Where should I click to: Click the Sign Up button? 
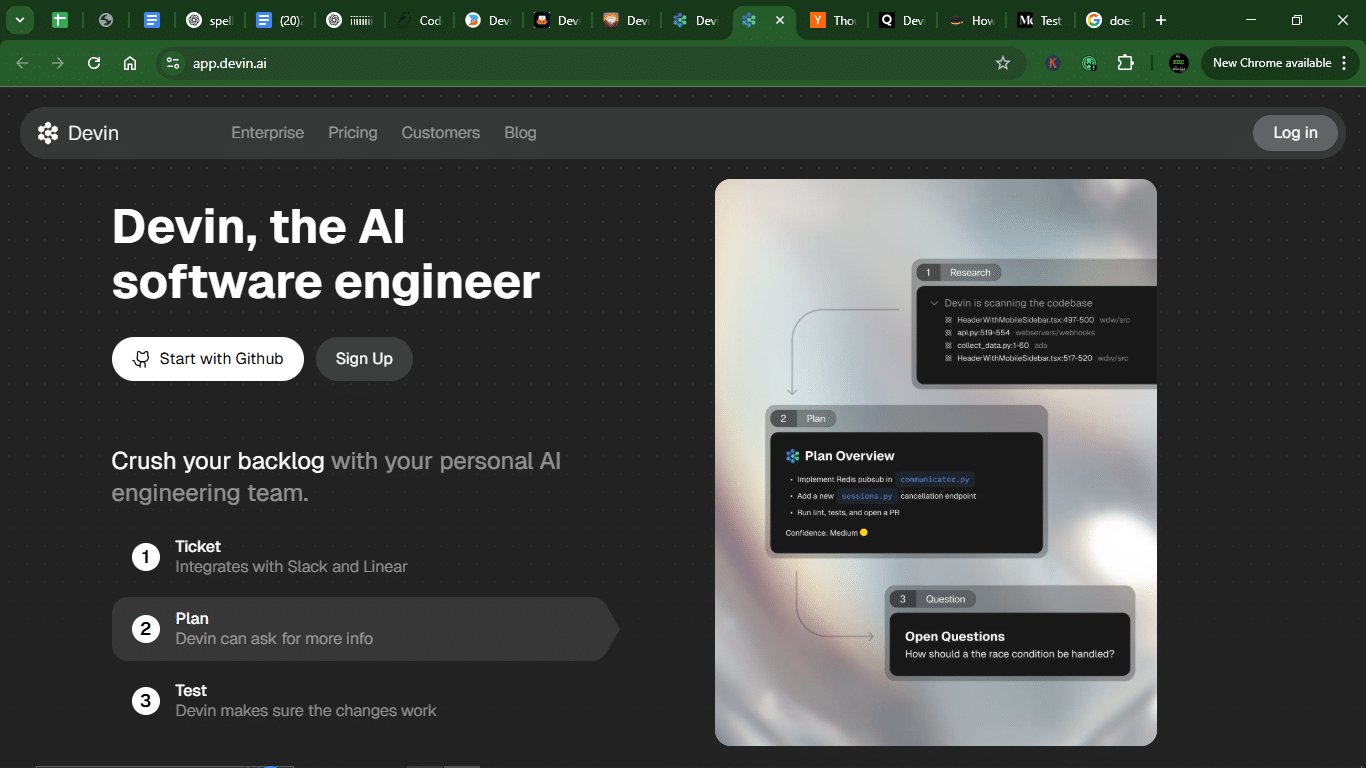click(364, 359)
